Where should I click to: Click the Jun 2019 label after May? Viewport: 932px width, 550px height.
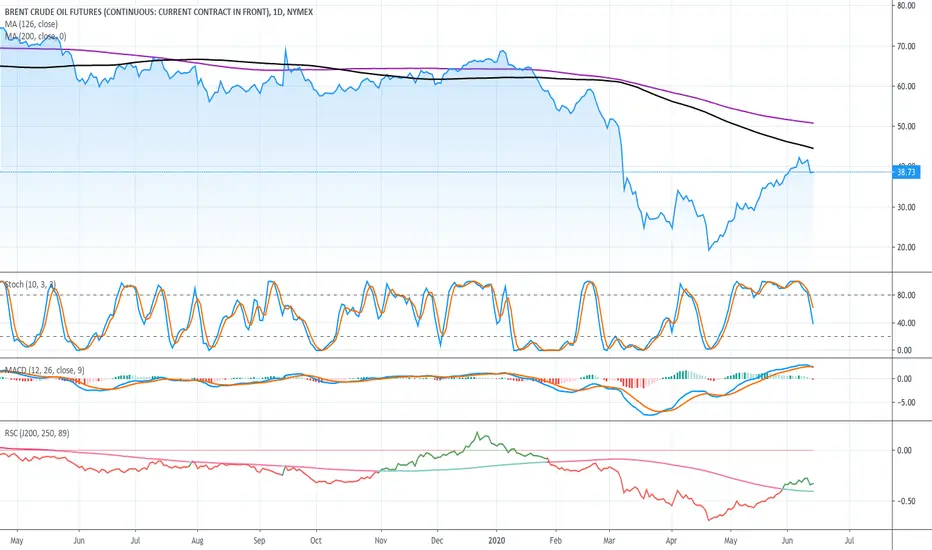click(x=78, y=540)
